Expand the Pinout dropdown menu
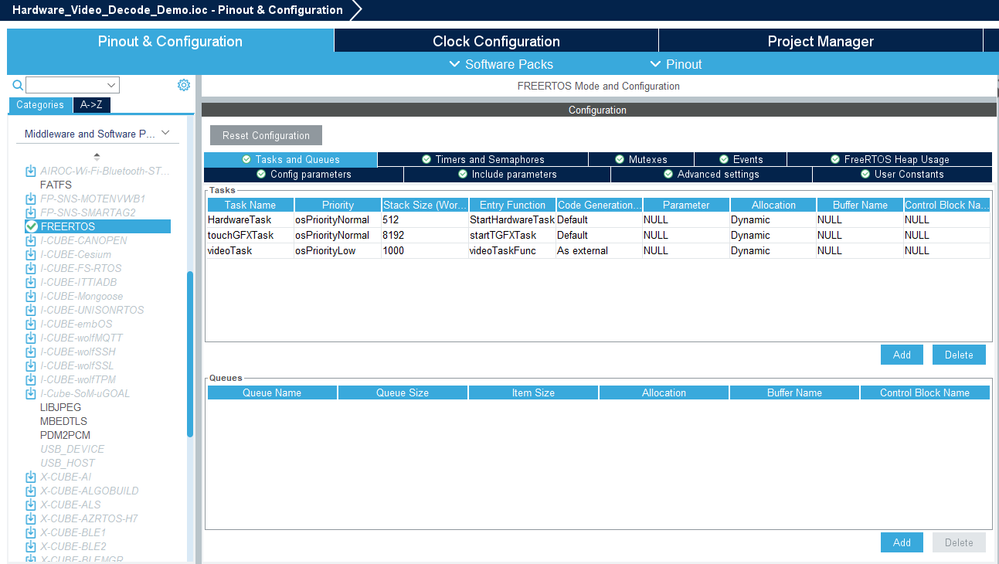The height and width of the screenshot is (564, 999). [675, 64]
